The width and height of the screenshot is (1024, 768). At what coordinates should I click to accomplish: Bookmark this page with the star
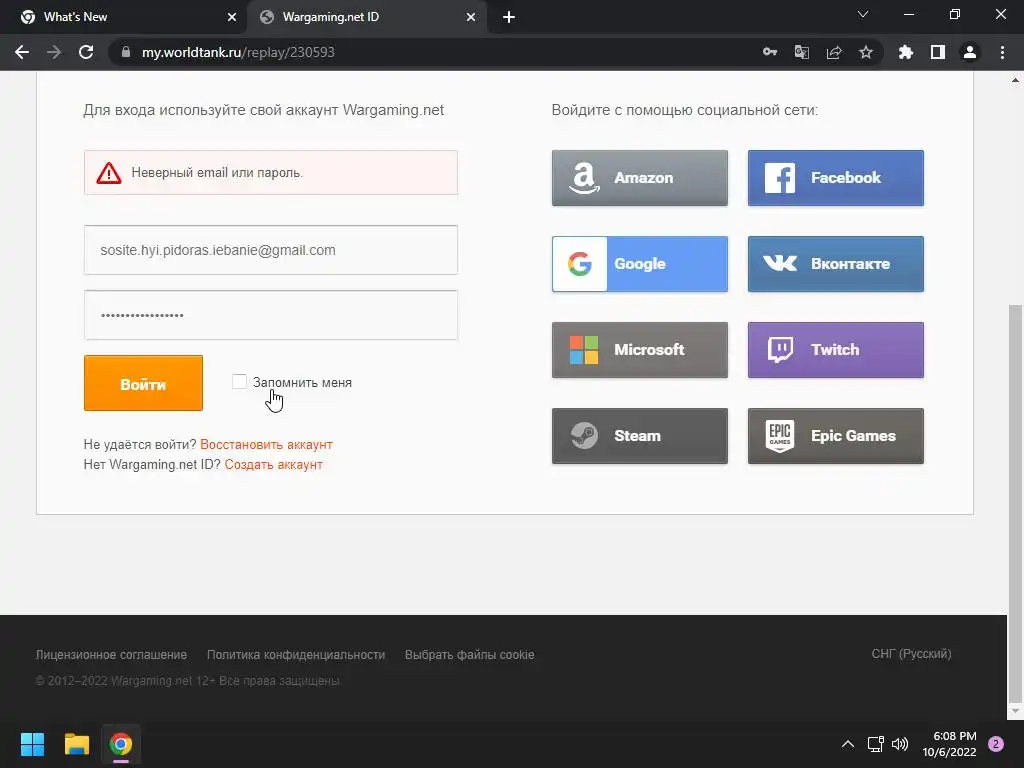coord(866,52)
